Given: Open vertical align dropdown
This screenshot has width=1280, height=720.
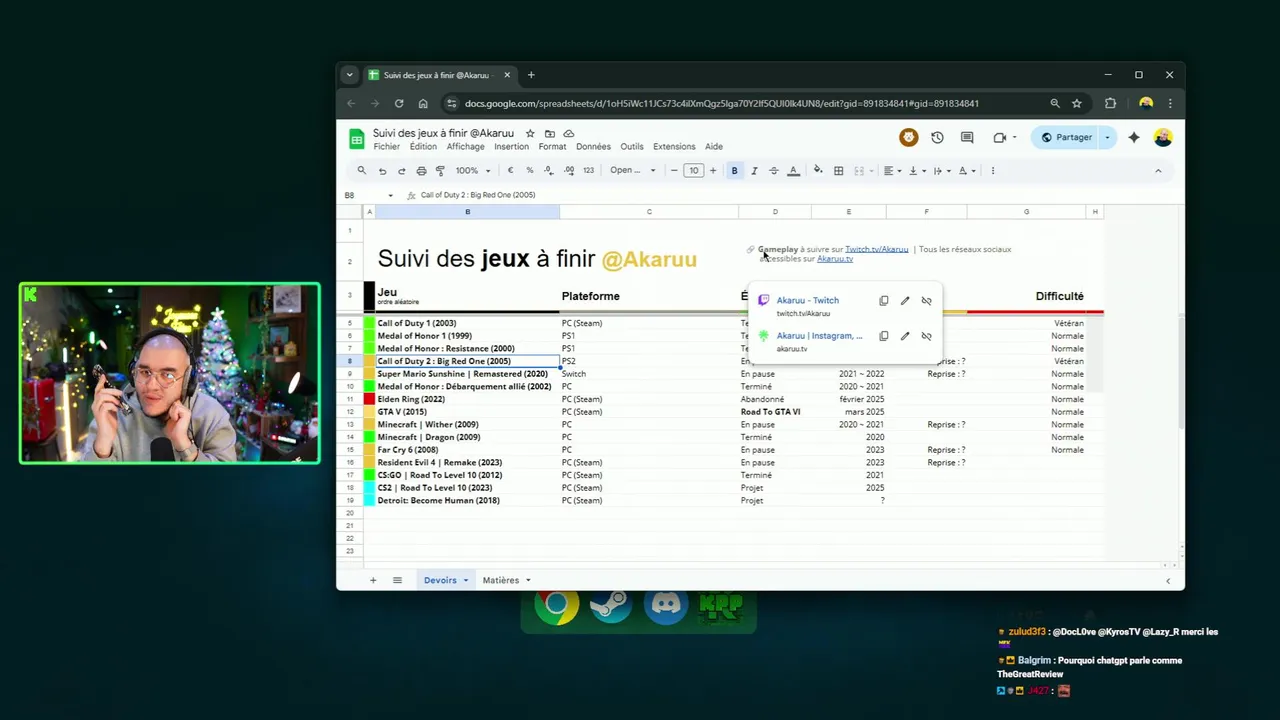Looking at the screenshot, I should click(x=916, y=171).
